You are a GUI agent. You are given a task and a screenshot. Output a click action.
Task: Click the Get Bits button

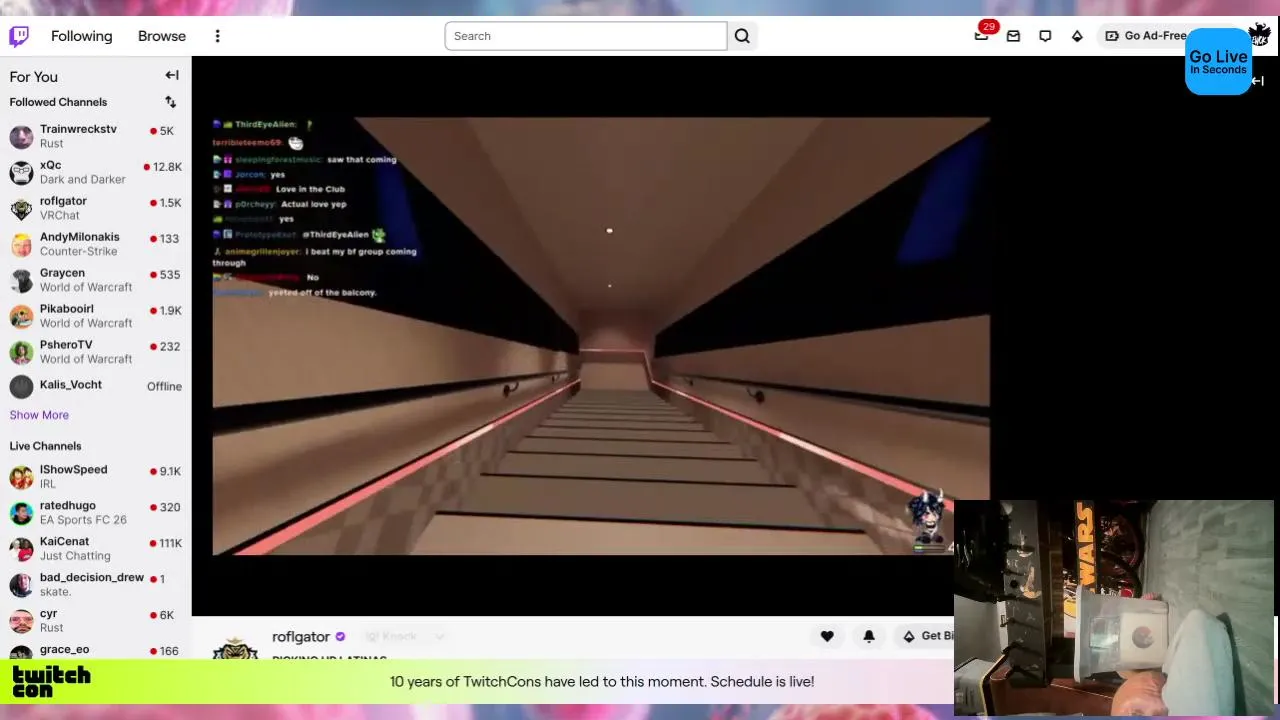925,636
